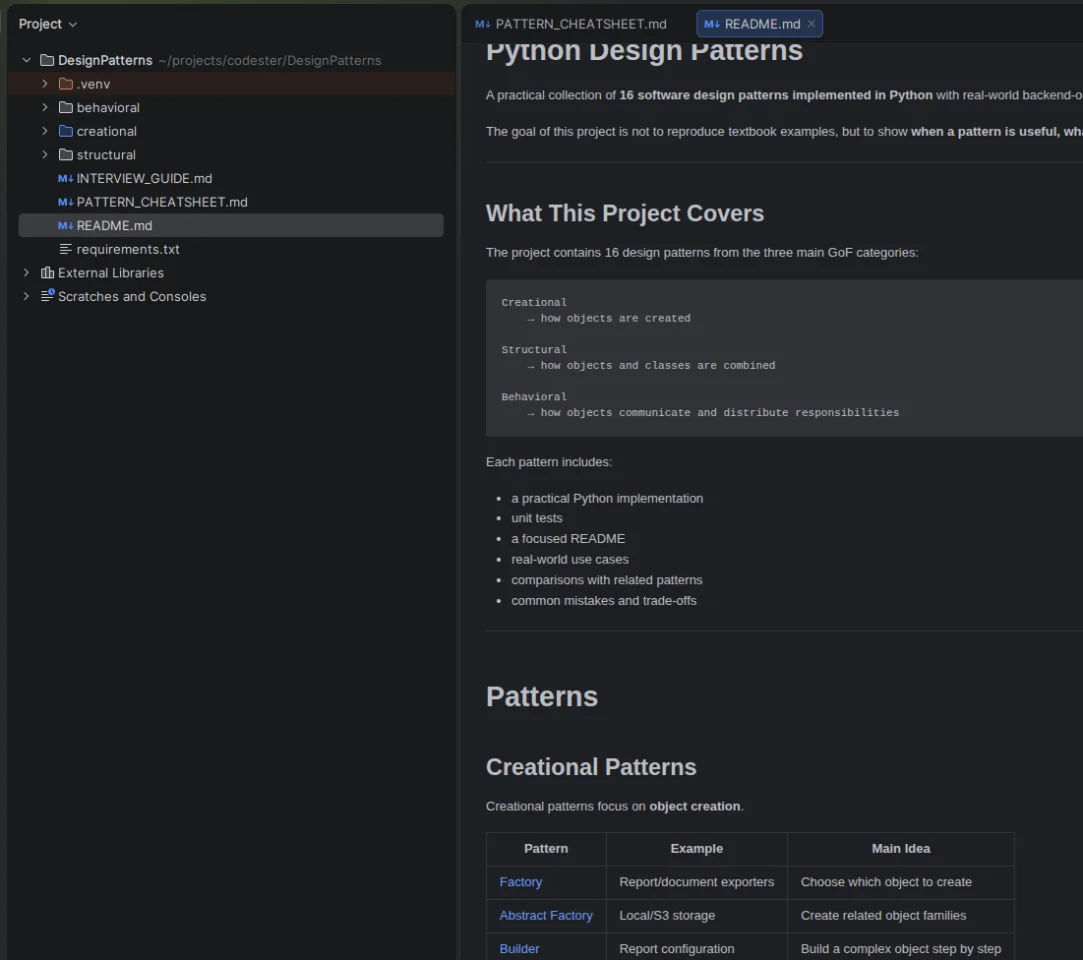Click the behavioral folder icon

[66, 107]
